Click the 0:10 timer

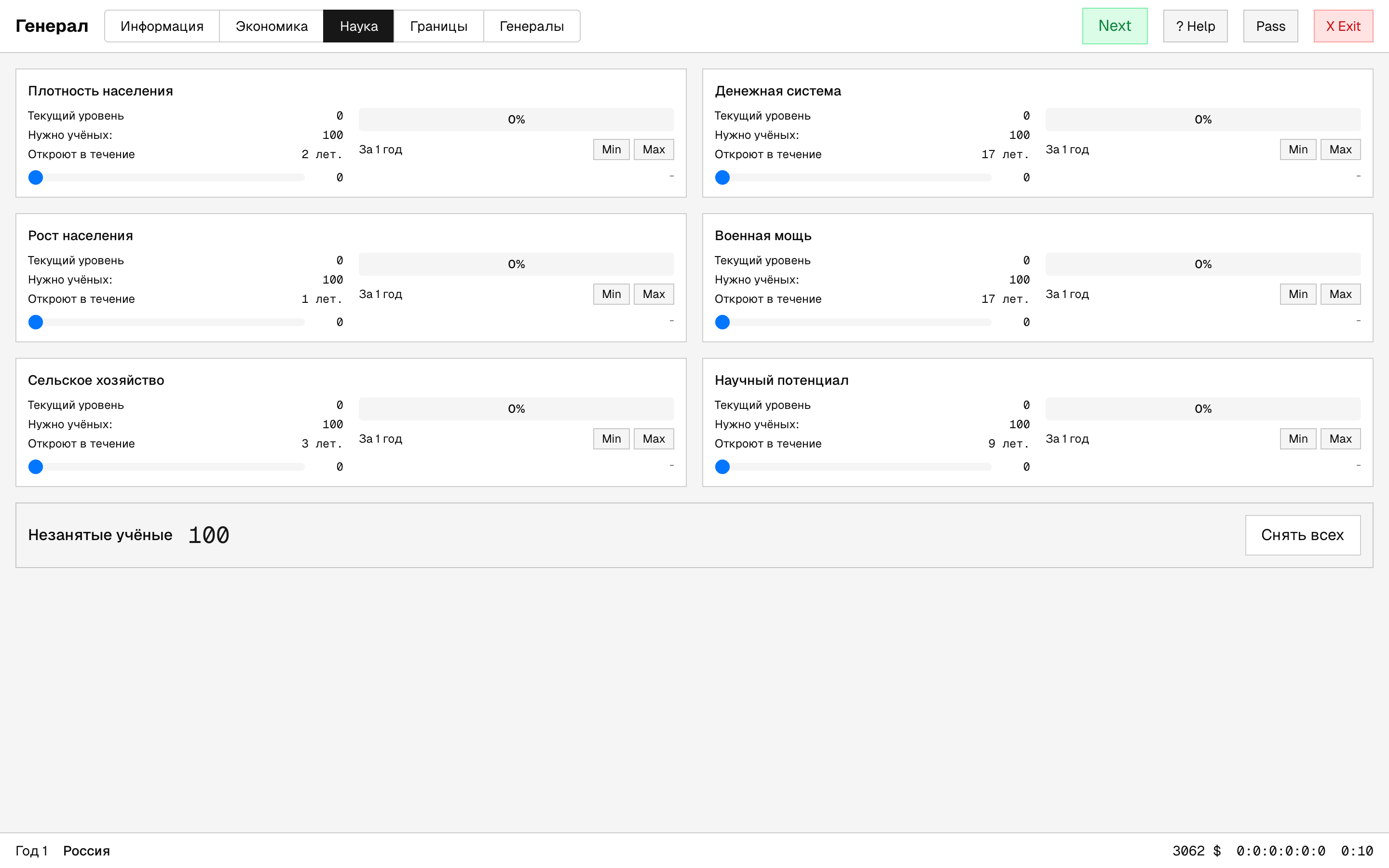(x=1357, y=851)
